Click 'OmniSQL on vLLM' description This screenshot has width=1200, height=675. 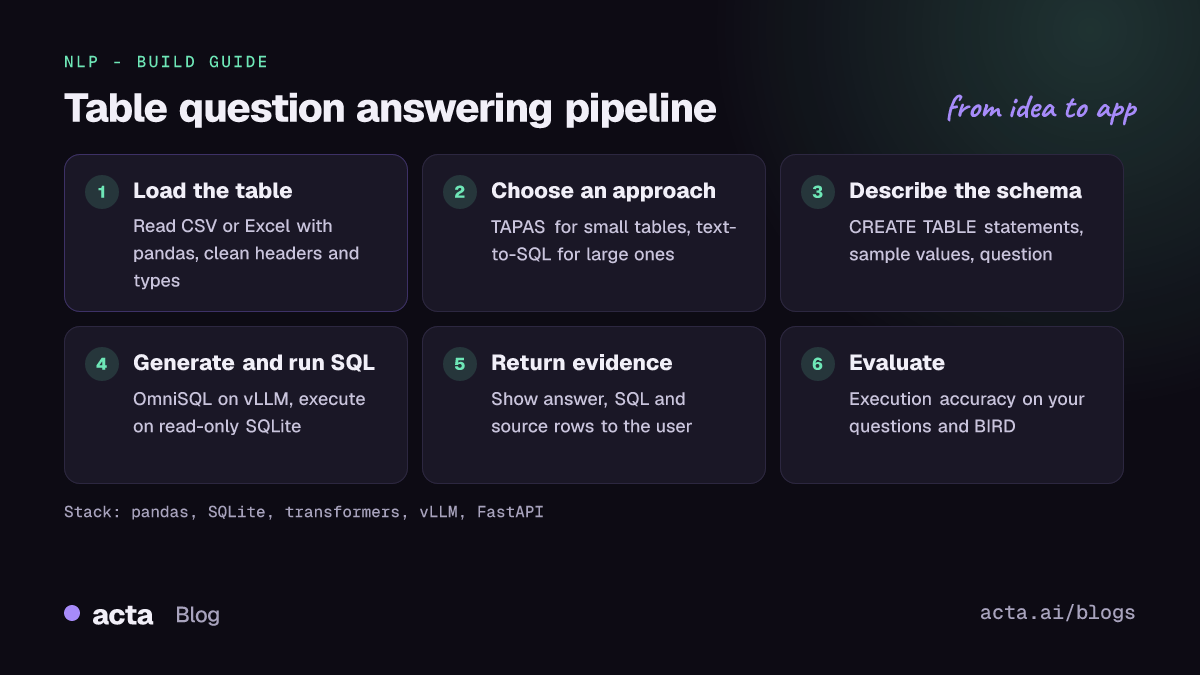[x=249, y=412]
